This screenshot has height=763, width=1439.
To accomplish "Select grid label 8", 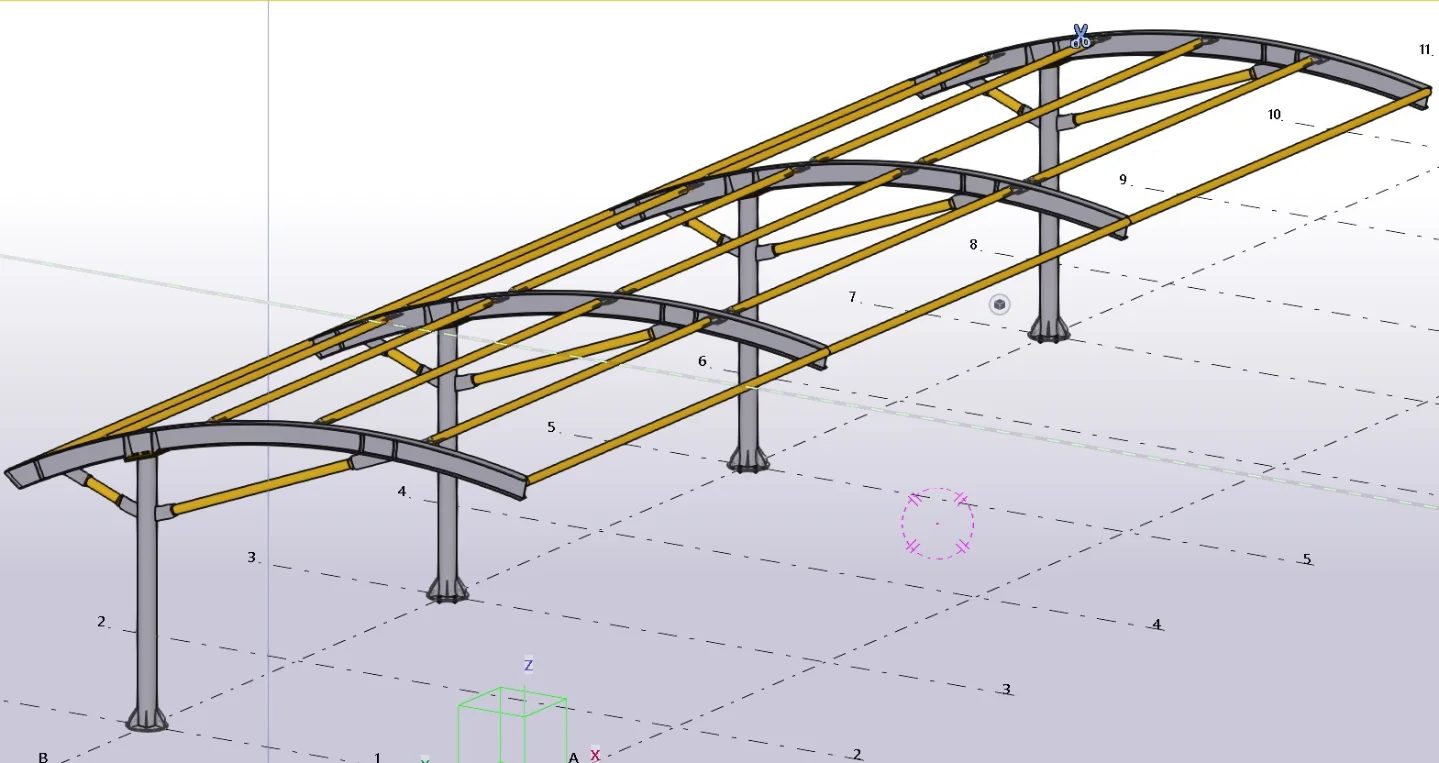I will (973, 244).
